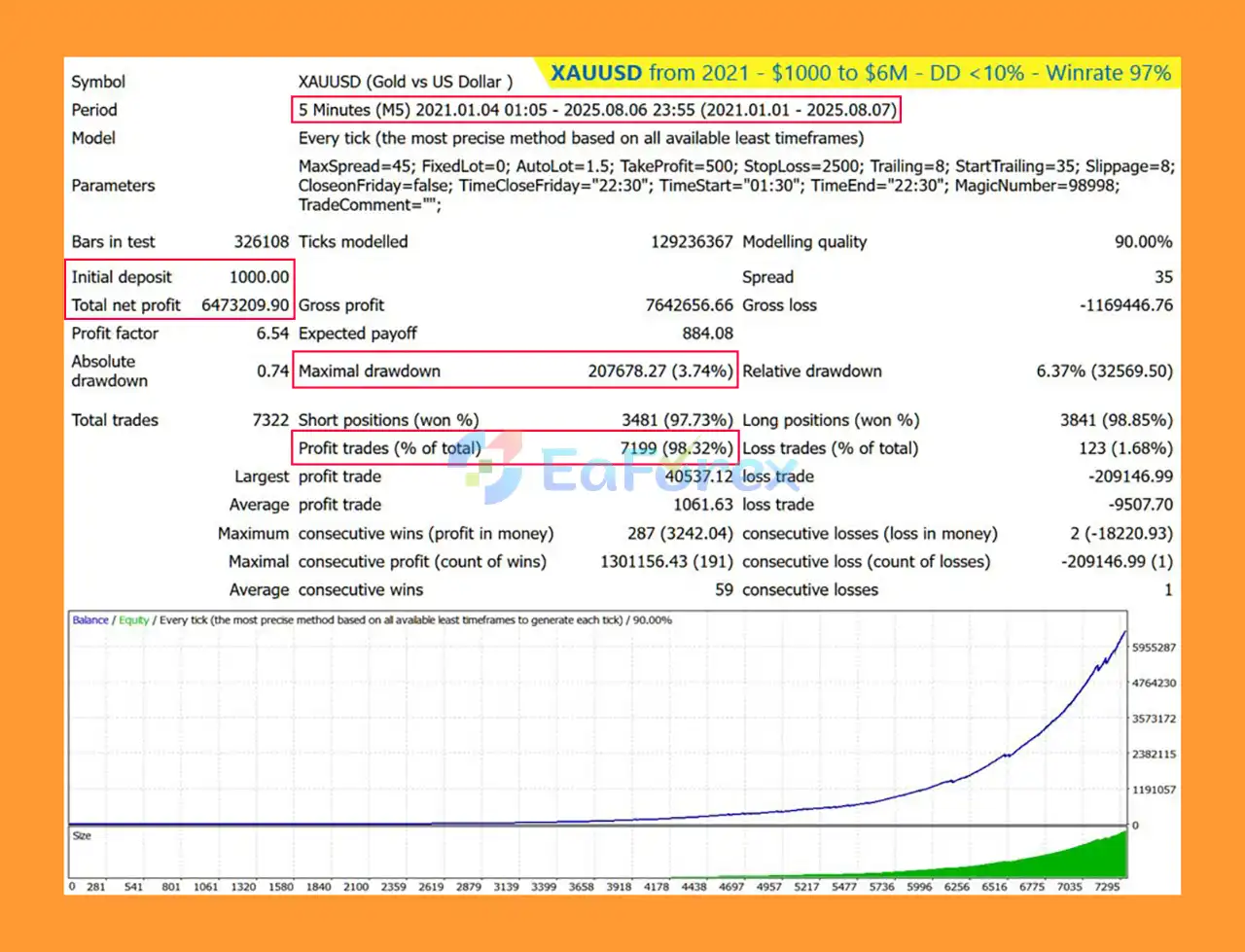The width and height of the screenshot is (1245, 952).
Task: Click the Total net profit value
Action: click(x=245, y=305)
